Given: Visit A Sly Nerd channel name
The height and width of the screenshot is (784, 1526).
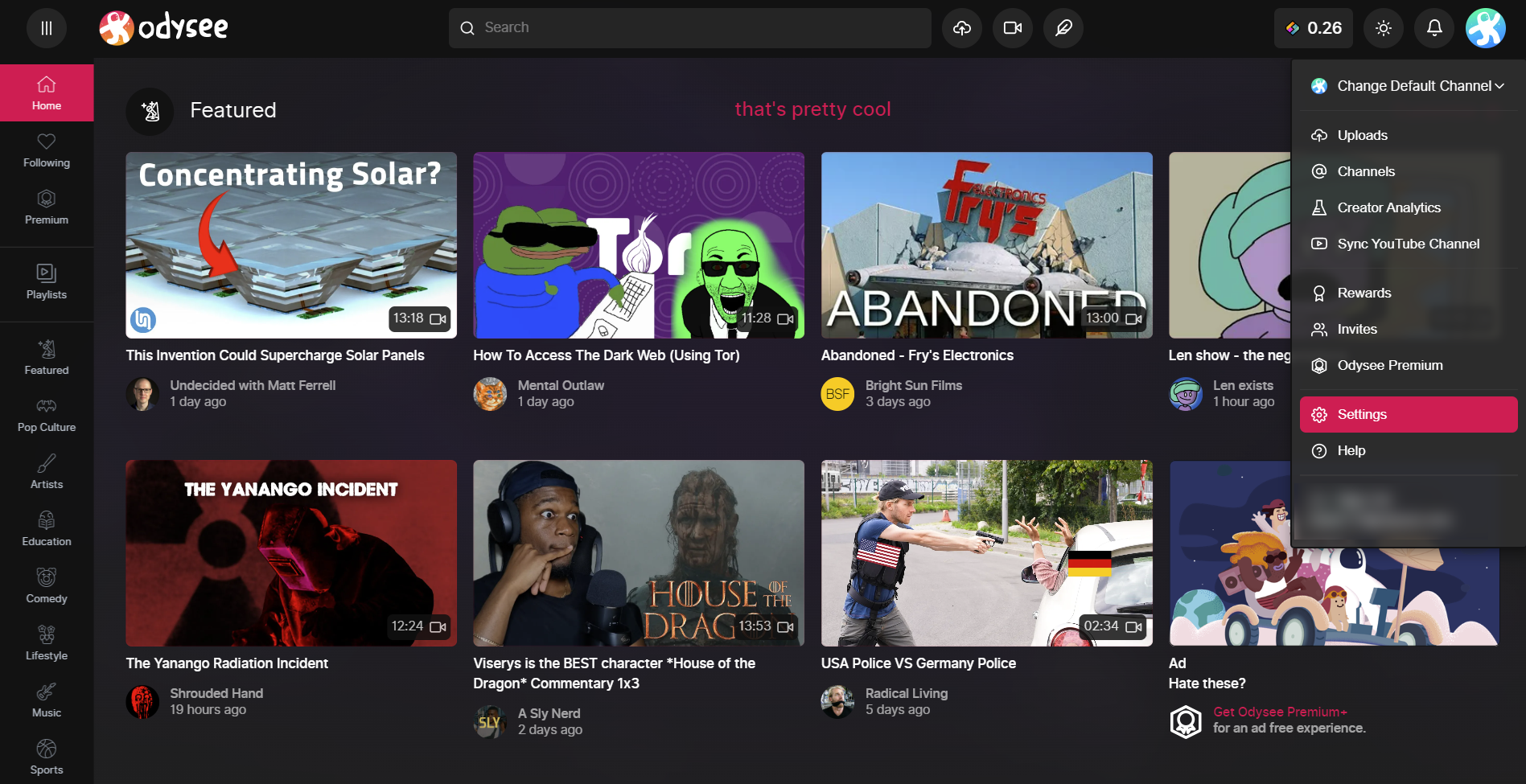Looking at the screenshot, I should point(549,713).
